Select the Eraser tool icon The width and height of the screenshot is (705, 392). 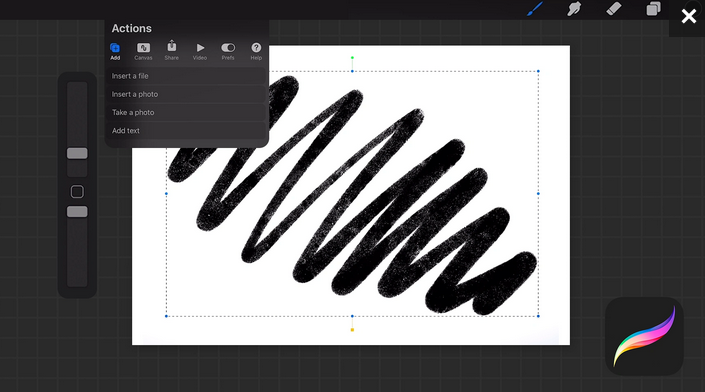tap(614, 9)
